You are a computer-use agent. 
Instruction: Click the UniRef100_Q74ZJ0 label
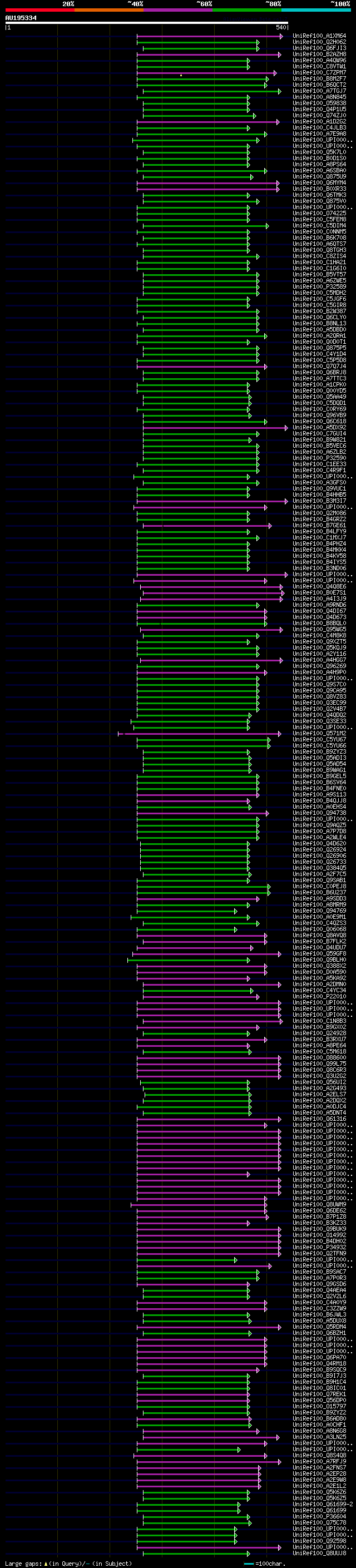[319, 116]
